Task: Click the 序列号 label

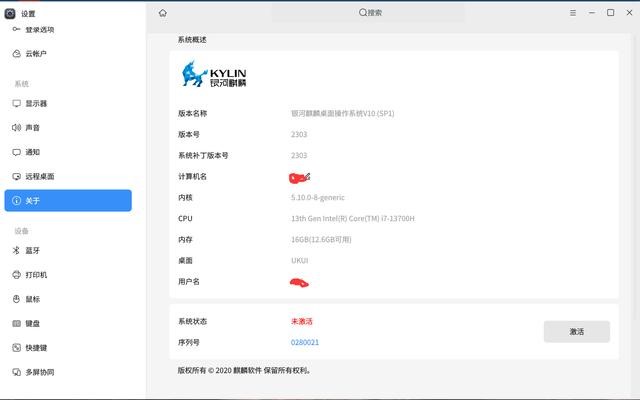Action: click(x=189, y=342)
